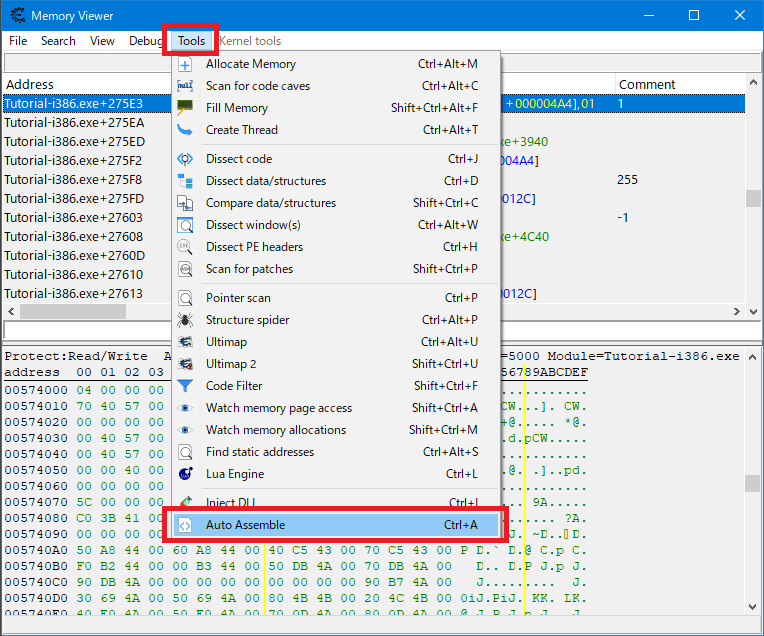Image resolution: width=764 pixels, height=636 pixels.
Task: Choose the Ultimap entry with Ctrl+Alt+U
Action: 336,342
